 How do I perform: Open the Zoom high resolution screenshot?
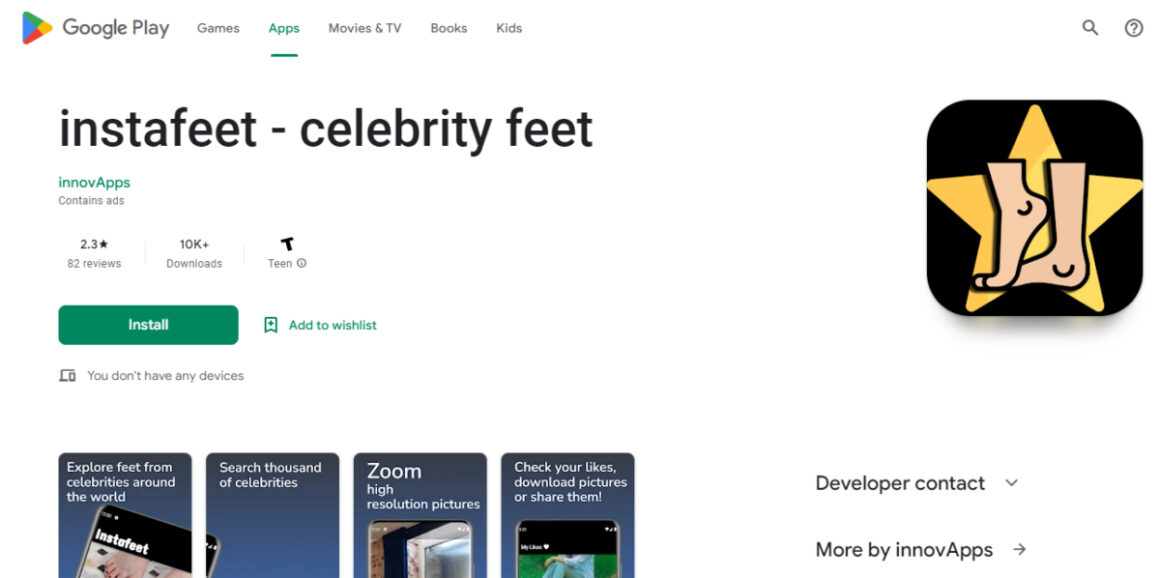pos(420,515)
